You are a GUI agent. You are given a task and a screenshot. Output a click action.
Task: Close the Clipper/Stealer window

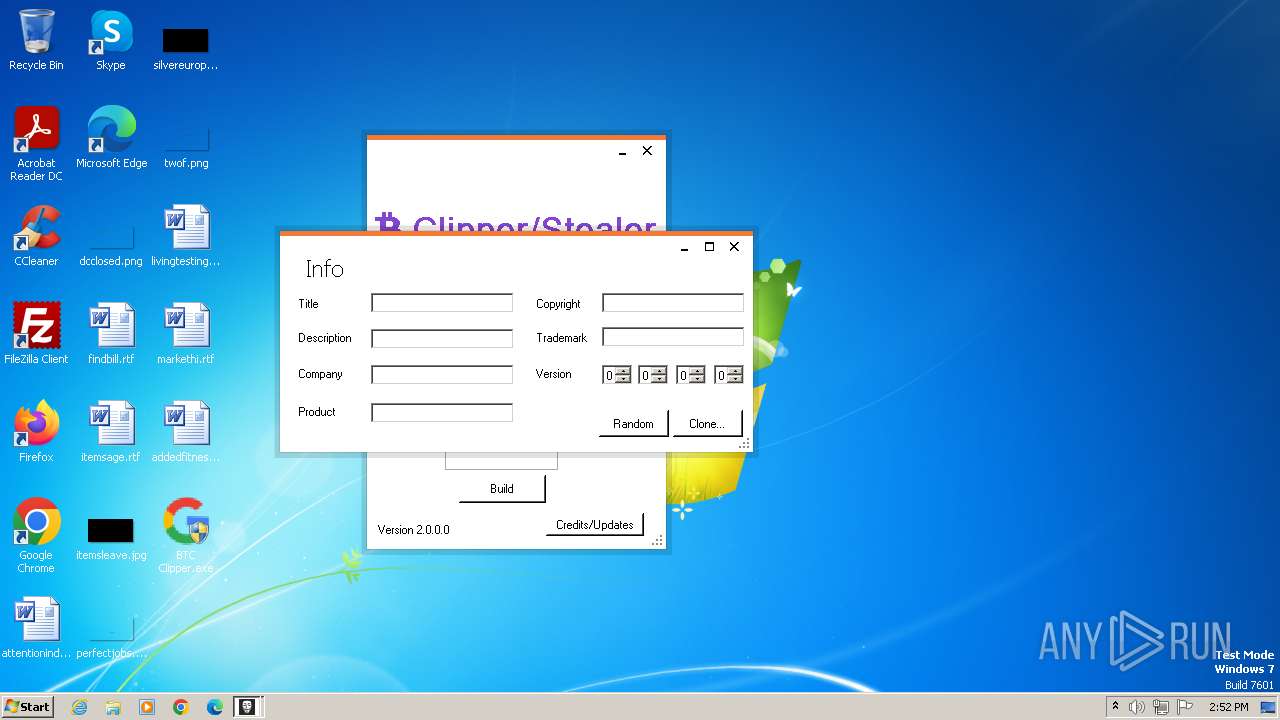647,151
